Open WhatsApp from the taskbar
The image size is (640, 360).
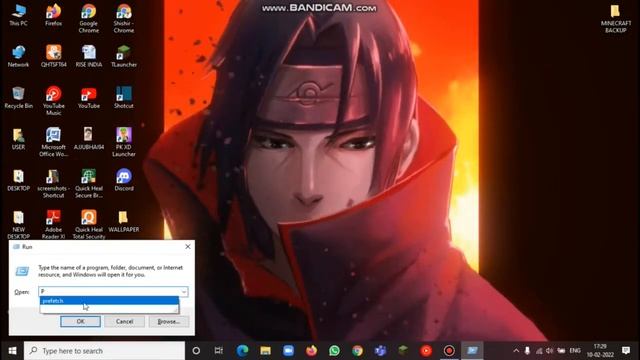point(334,351)
